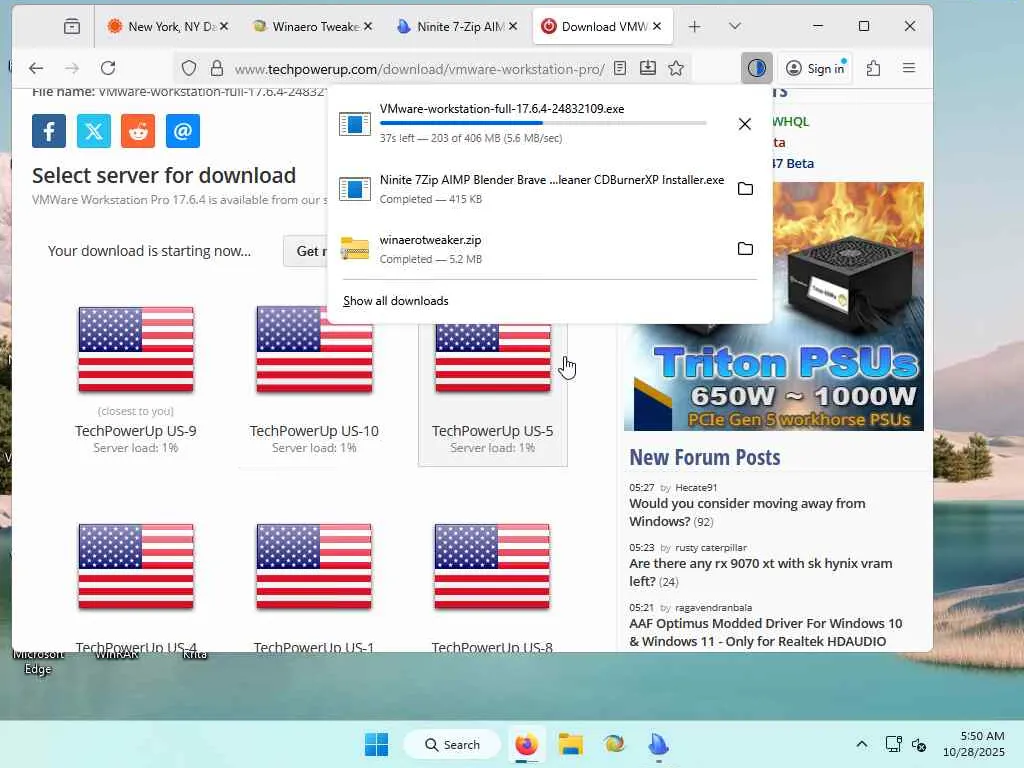The image size is (1024, 768).
Task: Open File Explorer from the taskbar
Action: [570, 744]
